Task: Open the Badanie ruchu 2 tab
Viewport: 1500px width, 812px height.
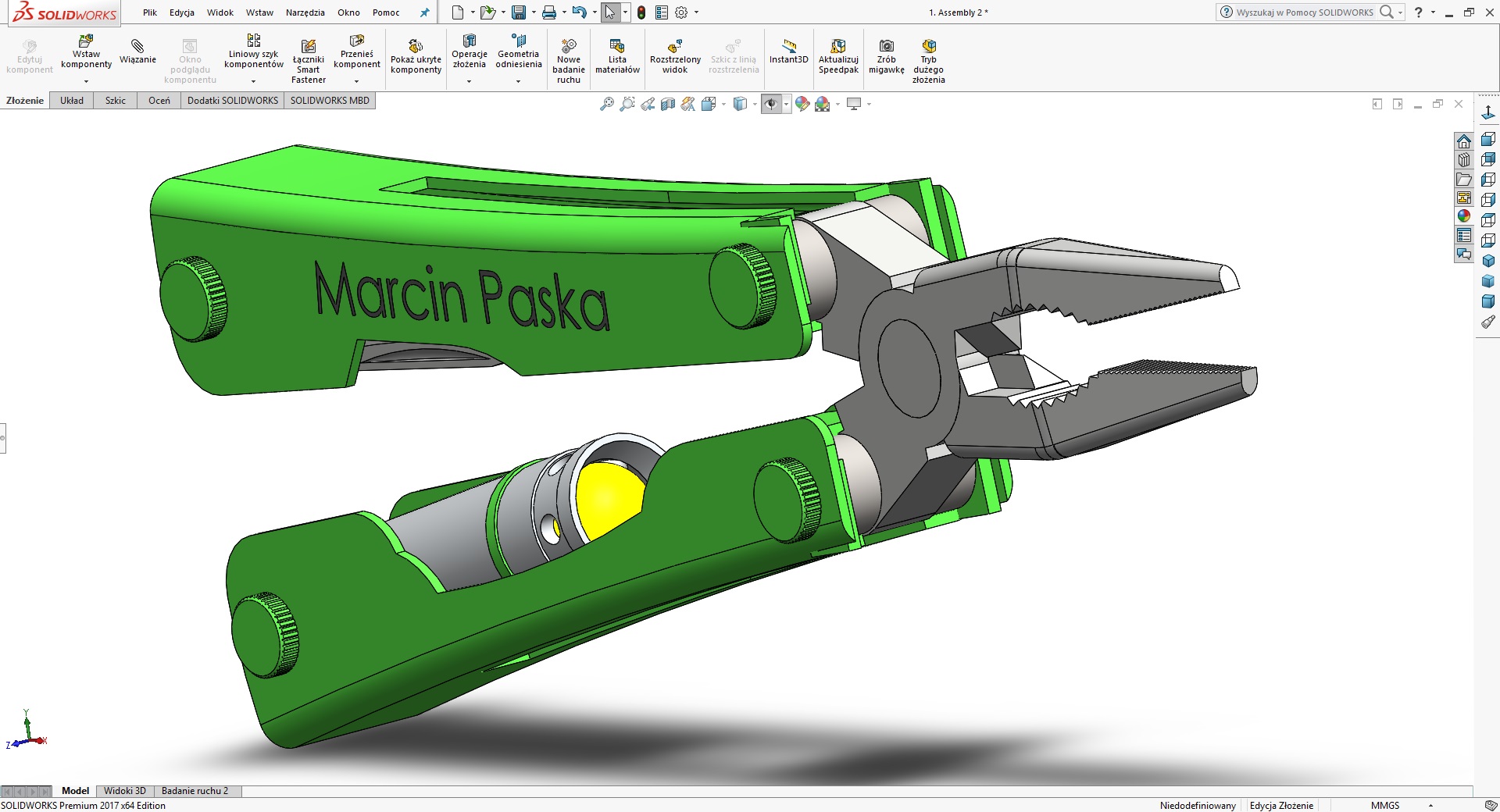Action: point(195,791)
